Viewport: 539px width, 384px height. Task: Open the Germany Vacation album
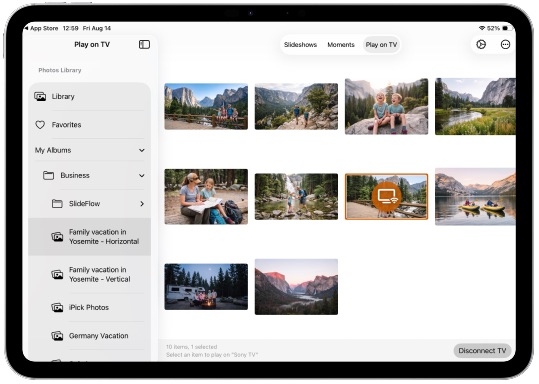click(89, 336)
